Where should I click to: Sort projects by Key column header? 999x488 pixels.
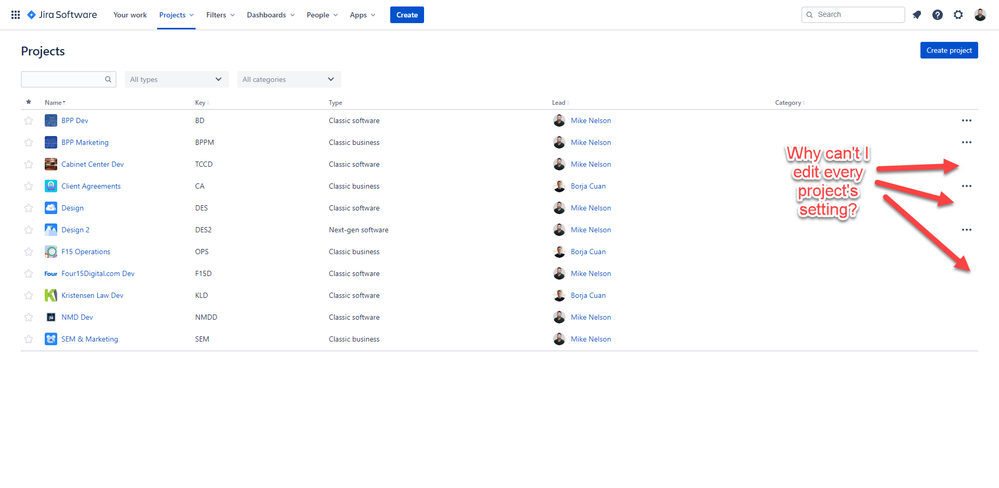(x=202, y=103)
